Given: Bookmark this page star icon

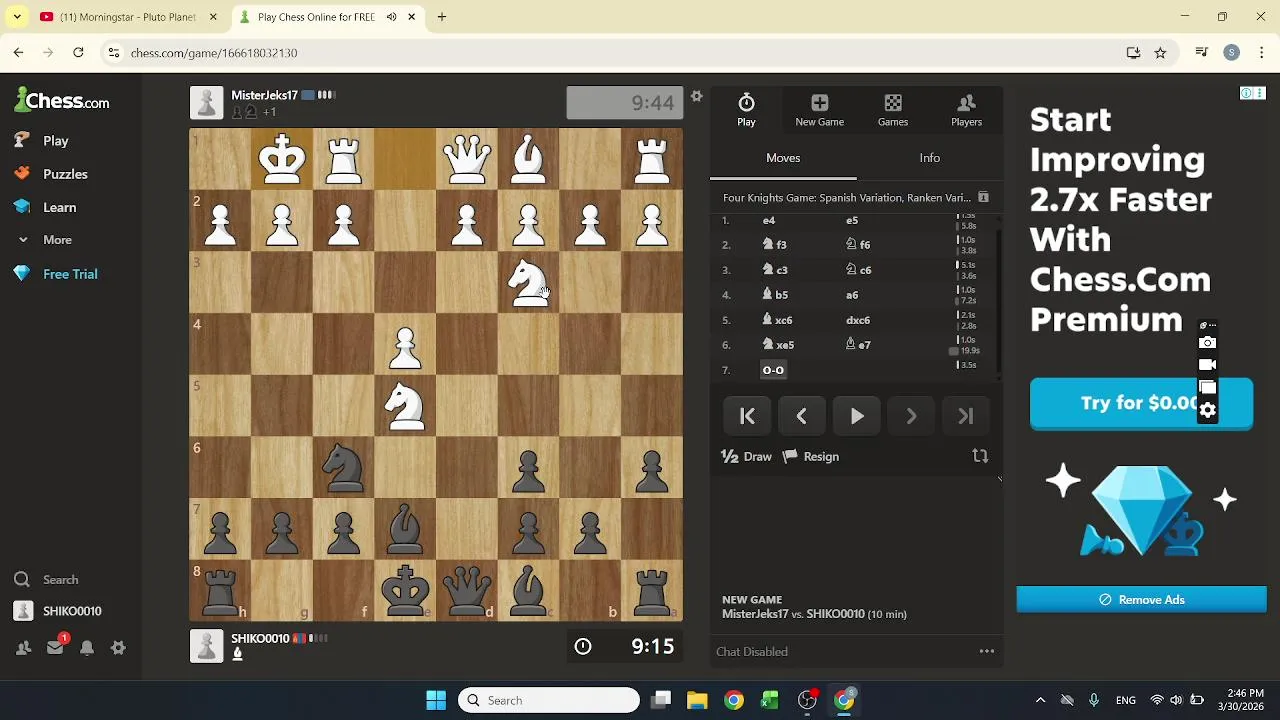Looking at the screenshot, I should click(1160, 52).
